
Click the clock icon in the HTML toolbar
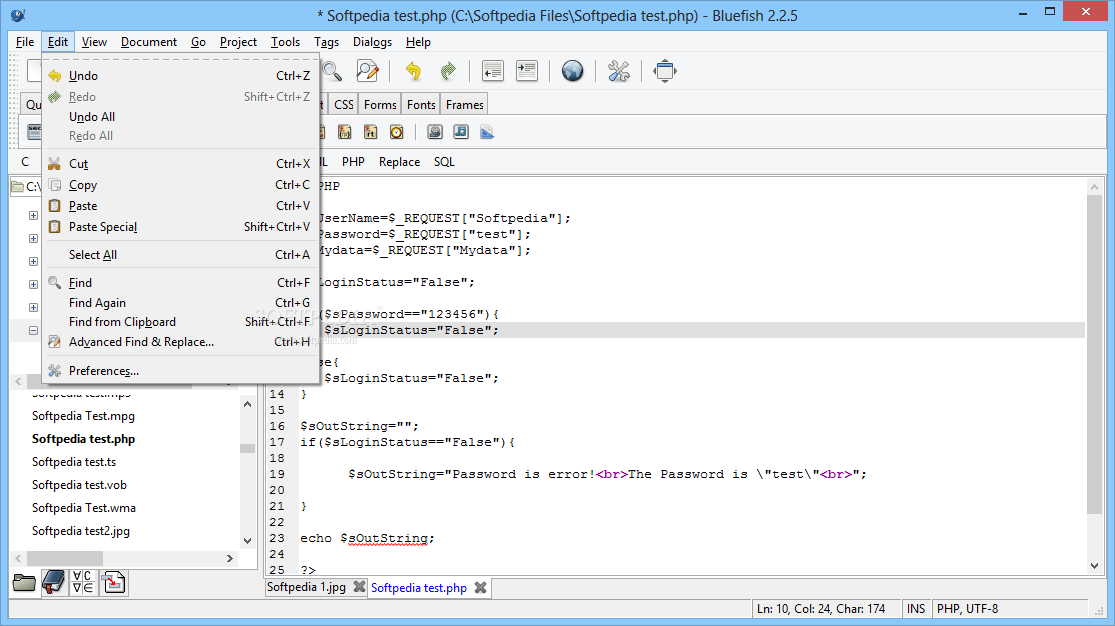[397, 132]
